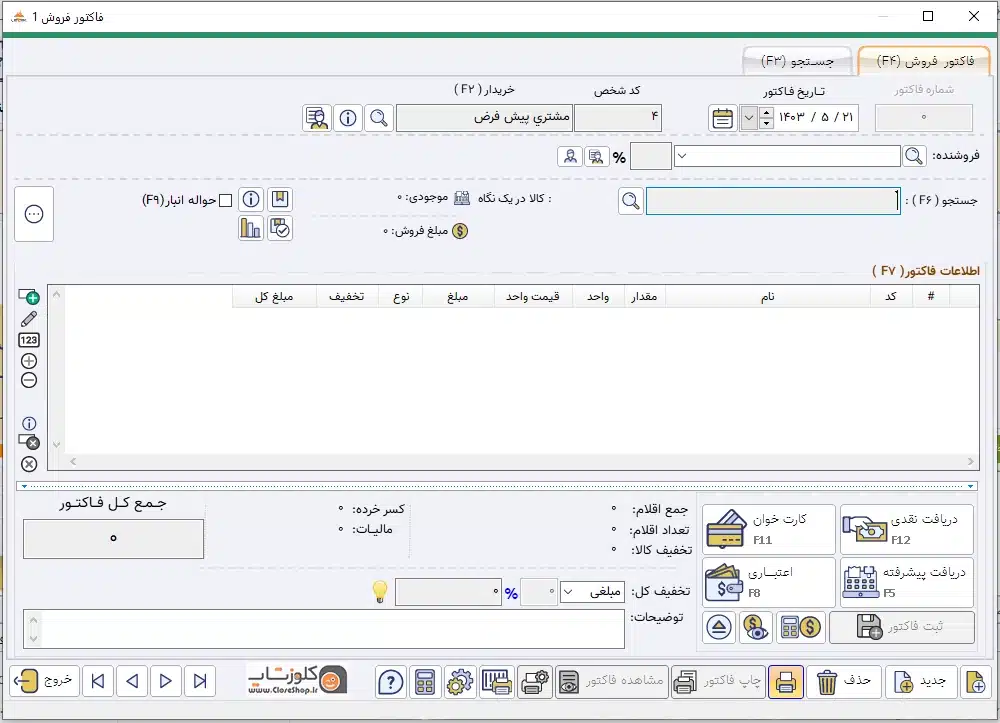1000x723 pixels.
Task: Click the new (جدید) button
Action: [x=920, y=682]
